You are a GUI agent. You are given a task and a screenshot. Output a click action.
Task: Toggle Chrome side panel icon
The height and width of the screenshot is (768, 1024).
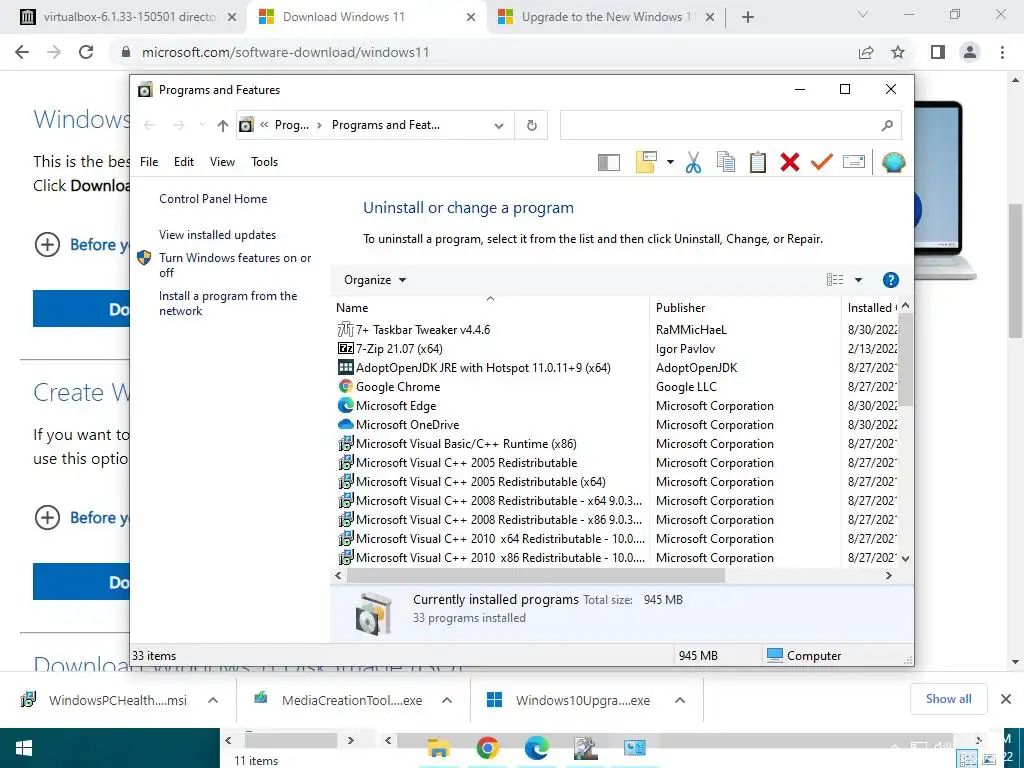938,52
